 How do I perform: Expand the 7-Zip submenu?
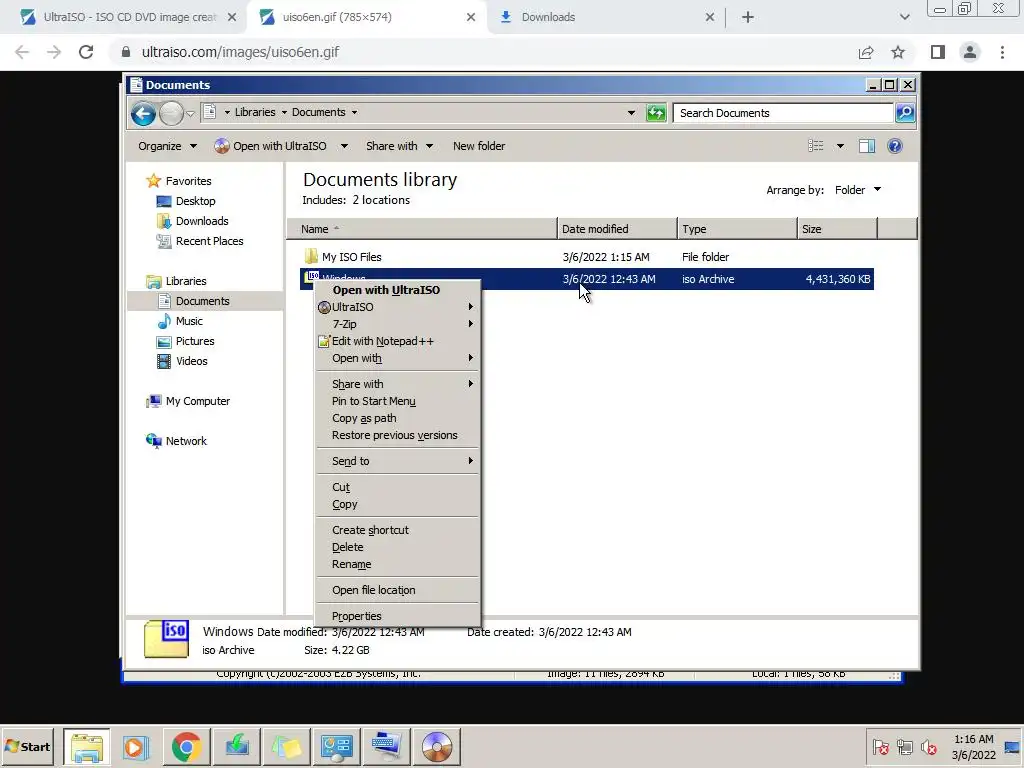(x=398, y=324)
